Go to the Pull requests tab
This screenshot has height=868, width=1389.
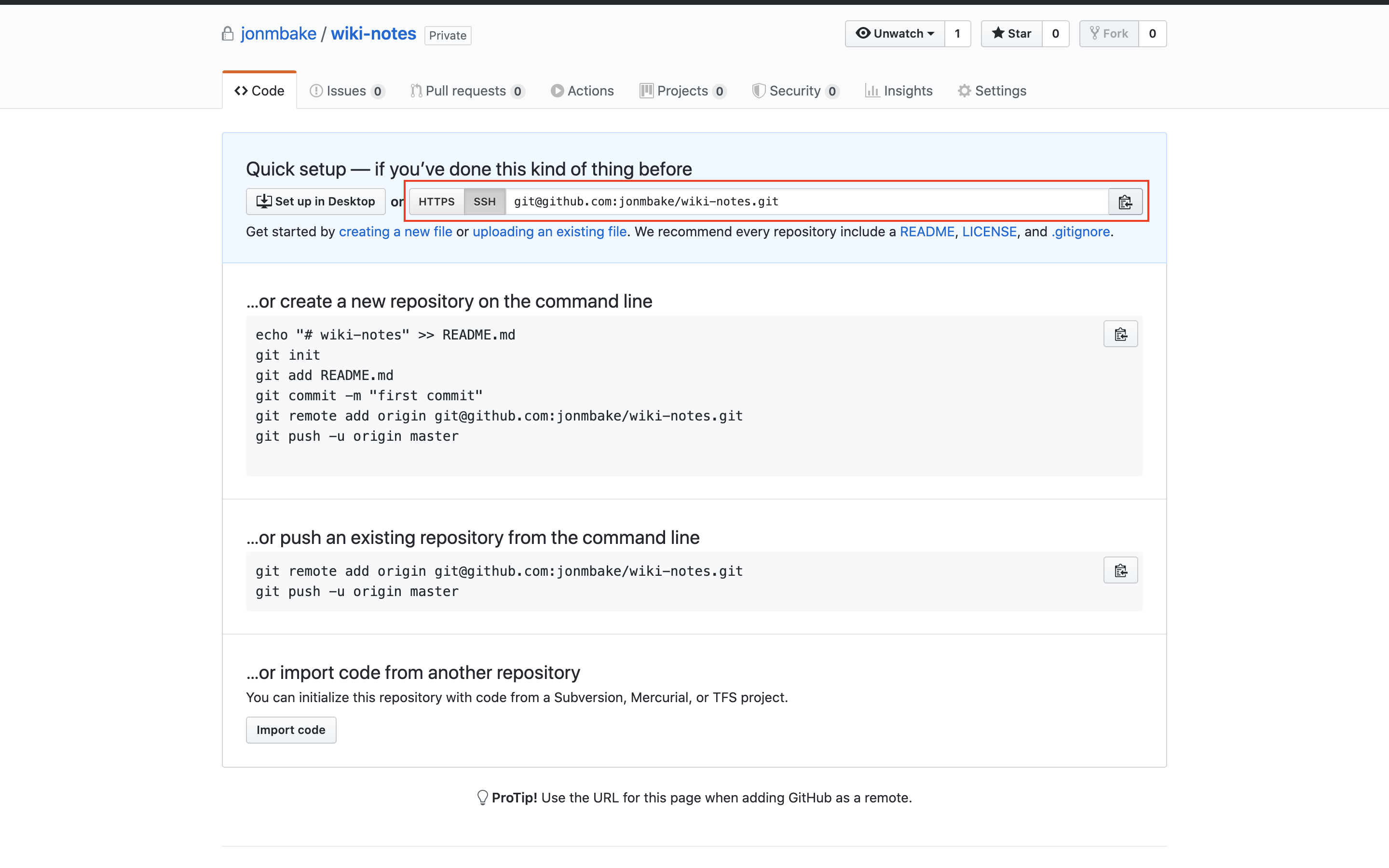[x=467, y=91]
